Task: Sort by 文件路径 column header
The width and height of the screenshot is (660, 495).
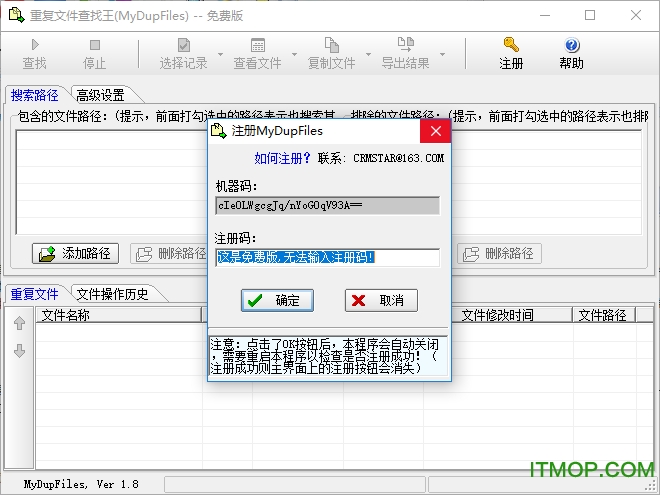Action: click(x=604, y=315)
